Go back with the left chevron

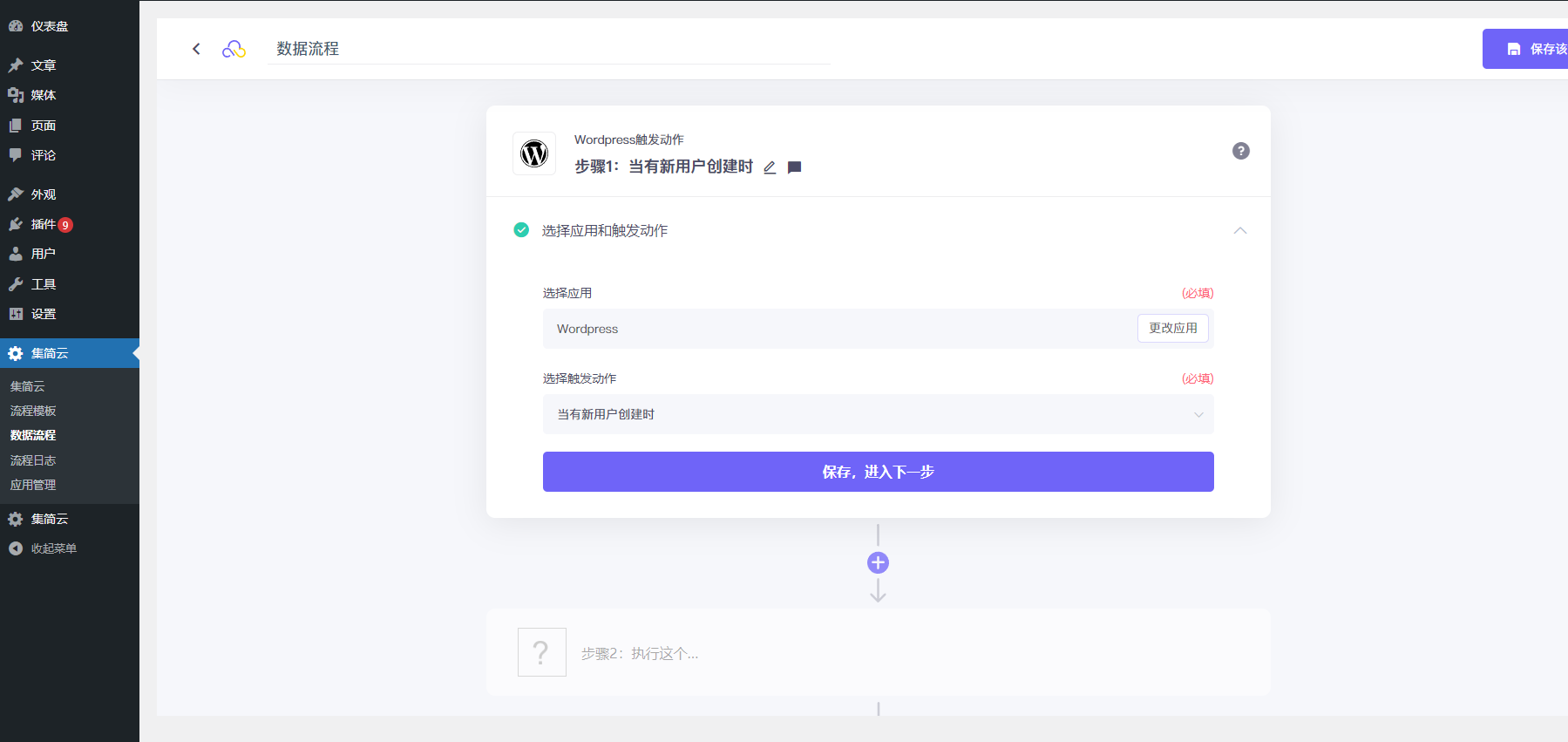pyautogui.click(x=196, y=49)
